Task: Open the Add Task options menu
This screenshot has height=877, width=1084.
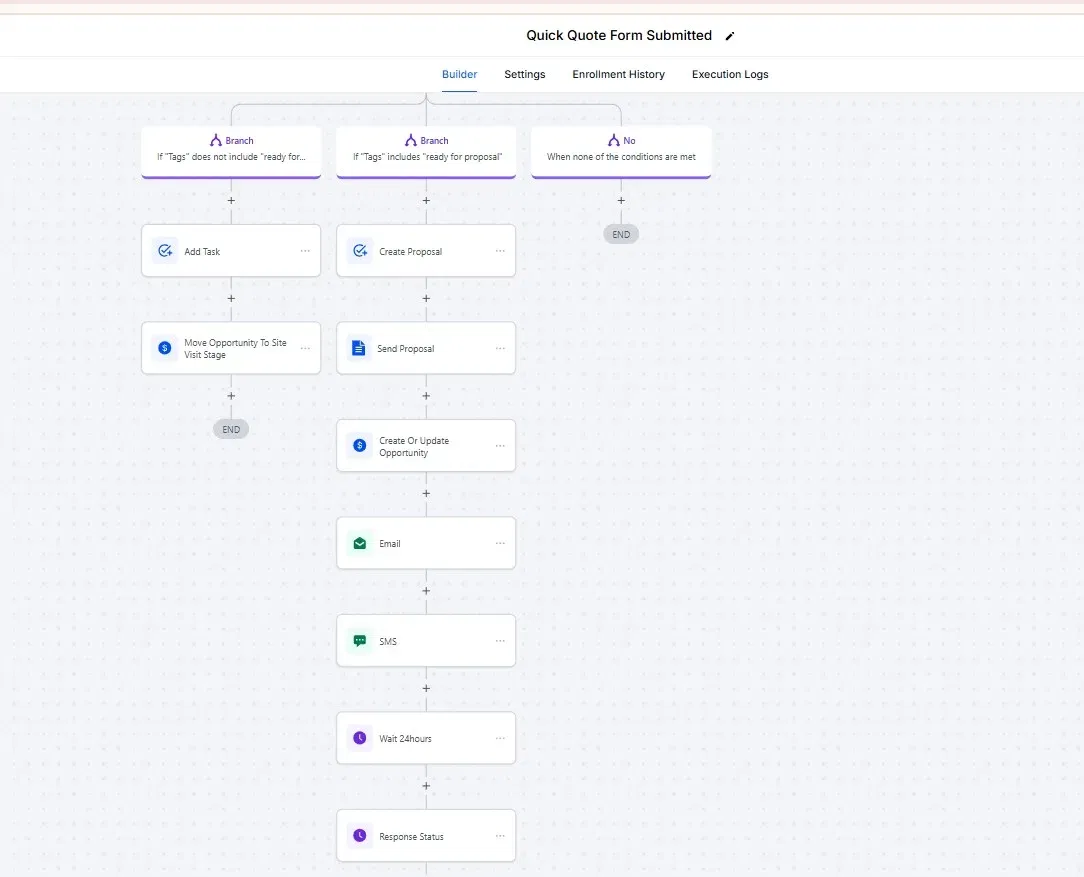Action: [305, 251]
